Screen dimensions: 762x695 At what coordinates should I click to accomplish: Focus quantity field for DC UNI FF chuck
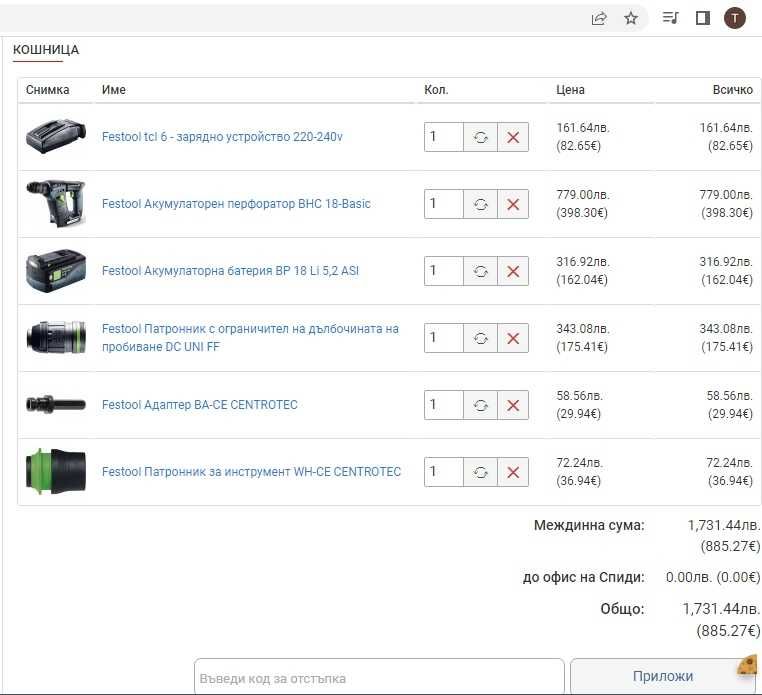point(444,338)
